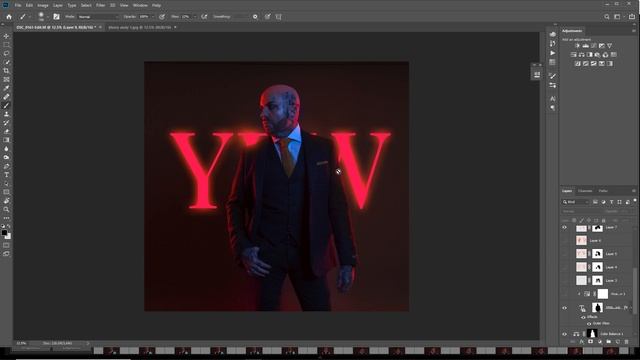Add an Invert adjustment

[578, 64]
